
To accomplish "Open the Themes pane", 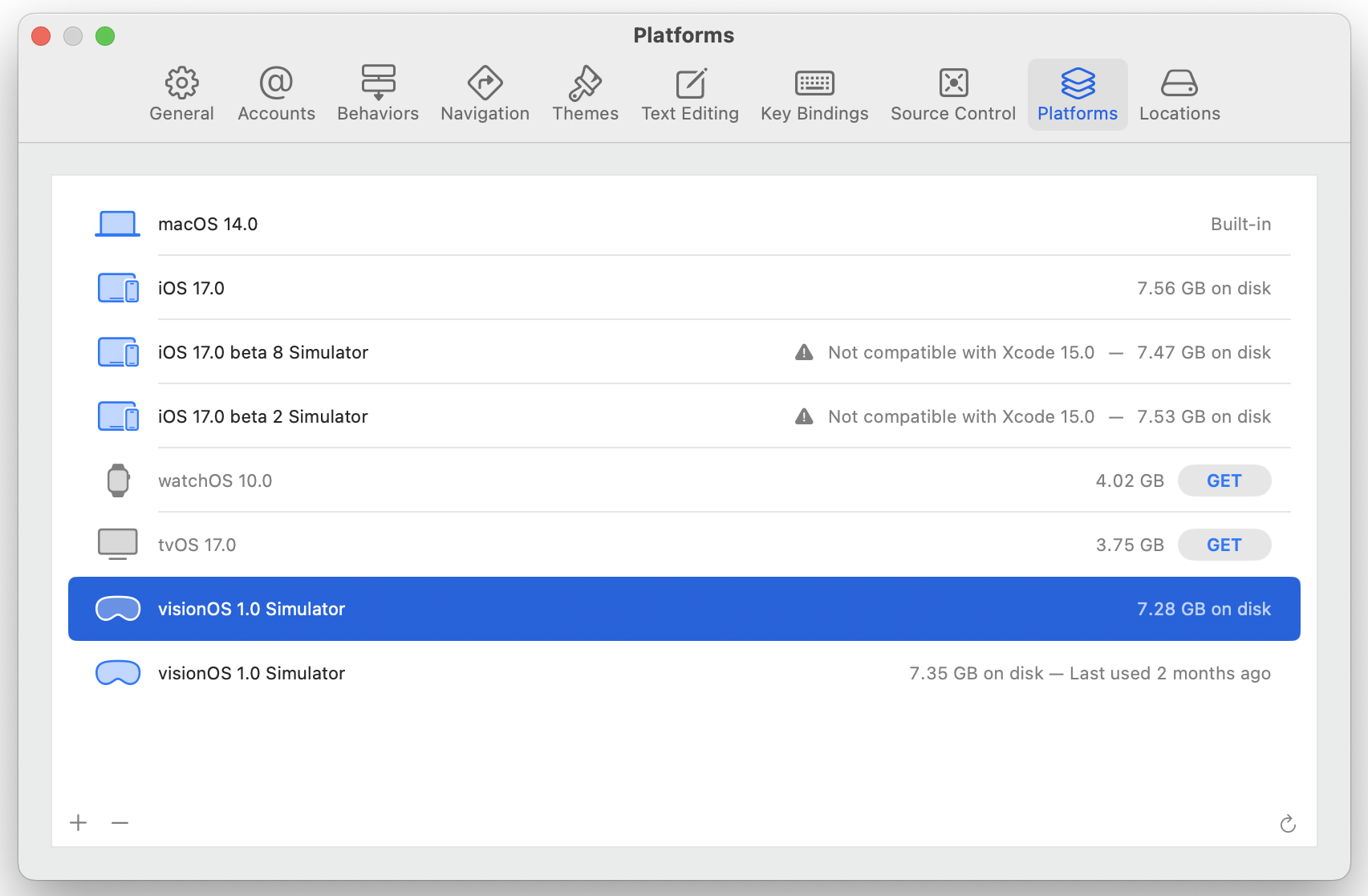I will pyautogui.click(x=585, y=95).
